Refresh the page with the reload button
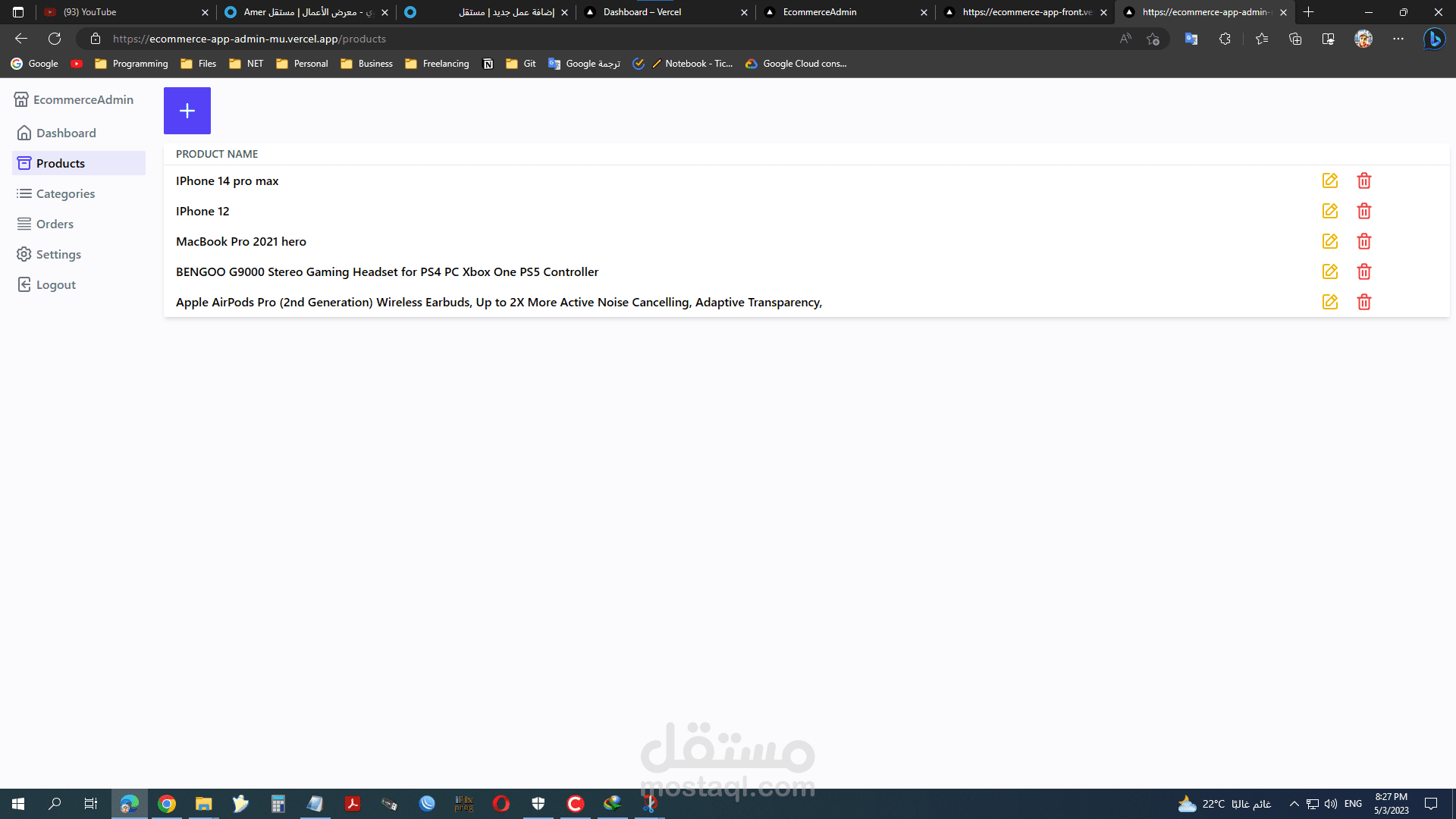The height and width of the screenshot is (819, 1456). click(55, 39)
